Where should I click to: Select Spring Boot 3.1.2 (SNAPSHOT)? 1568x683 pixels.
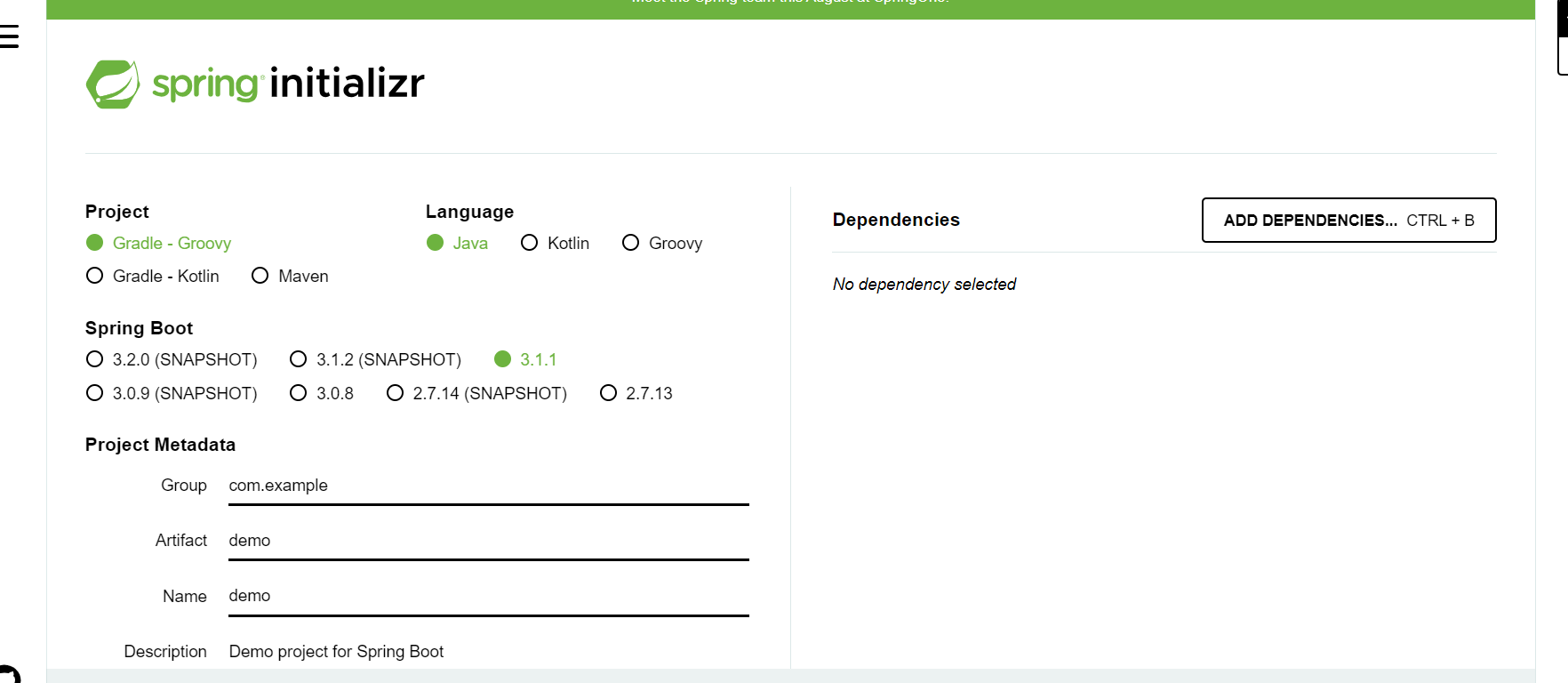(375, 359)
